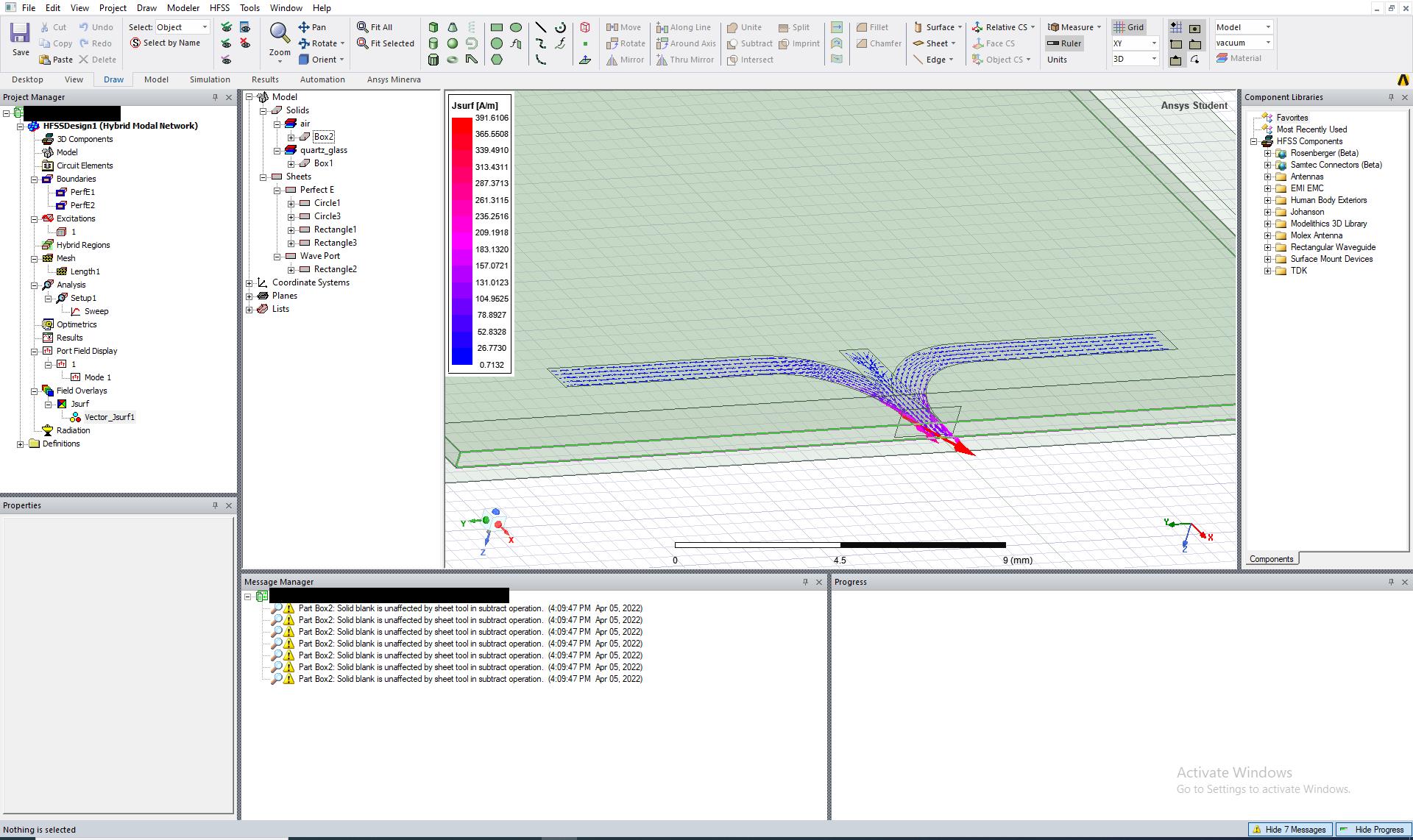1413x840 pixels.
Task: Collapse the Boundaries tree node
Action: (x=34, y=179)
